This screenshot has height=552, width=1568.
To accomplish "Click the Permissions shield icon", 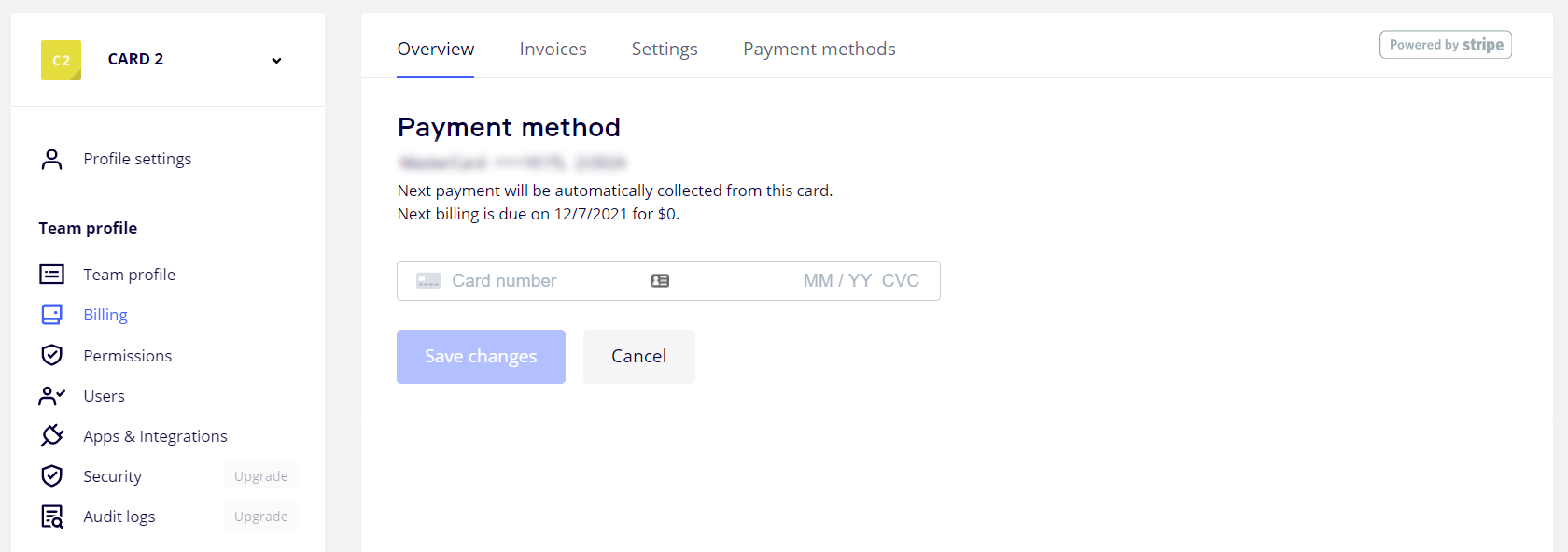I will click(x=52, y=355).
